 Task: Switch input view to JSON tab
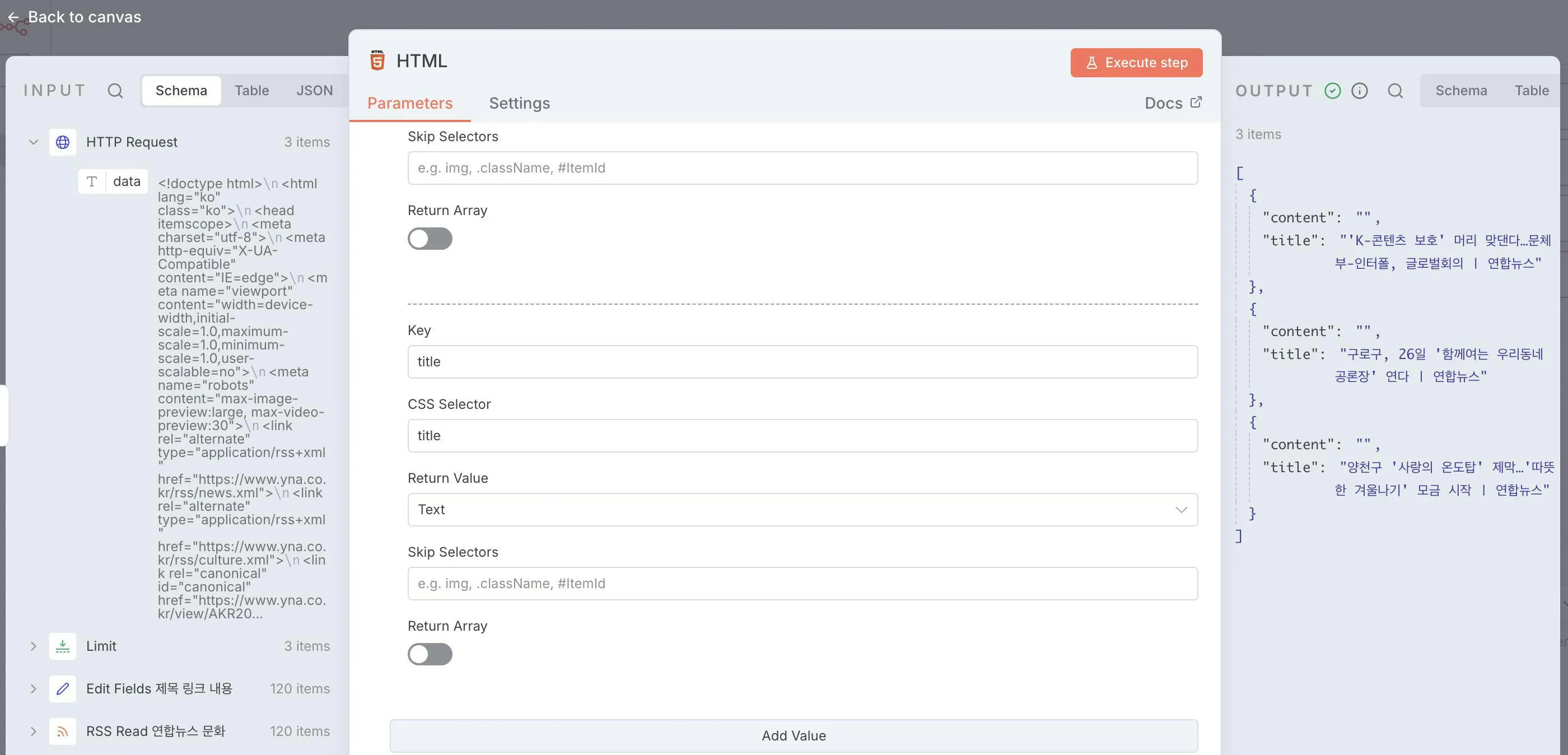tap(314, 91)
